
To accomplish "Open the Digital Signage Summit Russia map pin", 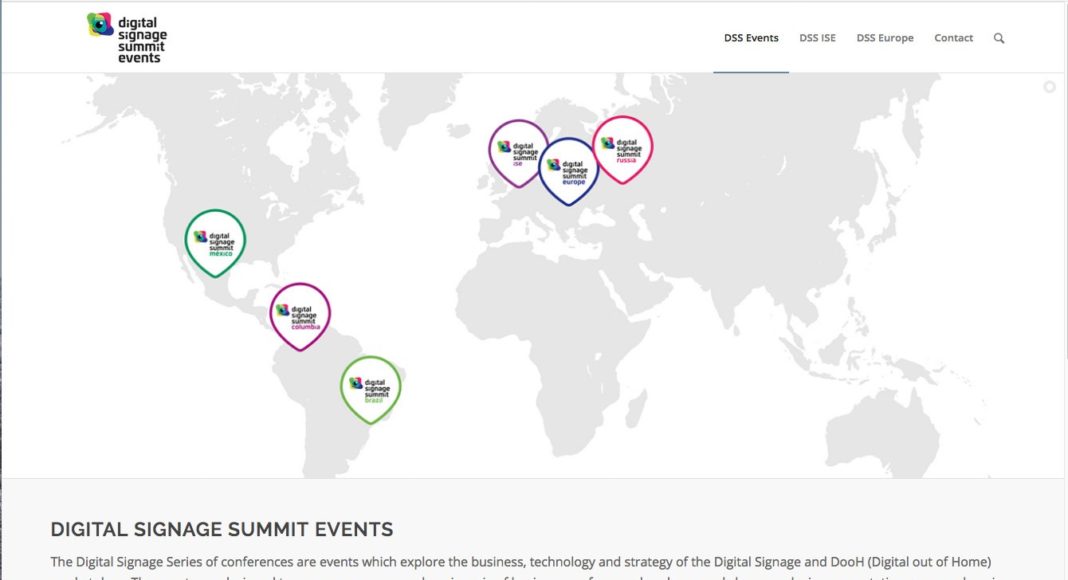I will coord(623,149).
